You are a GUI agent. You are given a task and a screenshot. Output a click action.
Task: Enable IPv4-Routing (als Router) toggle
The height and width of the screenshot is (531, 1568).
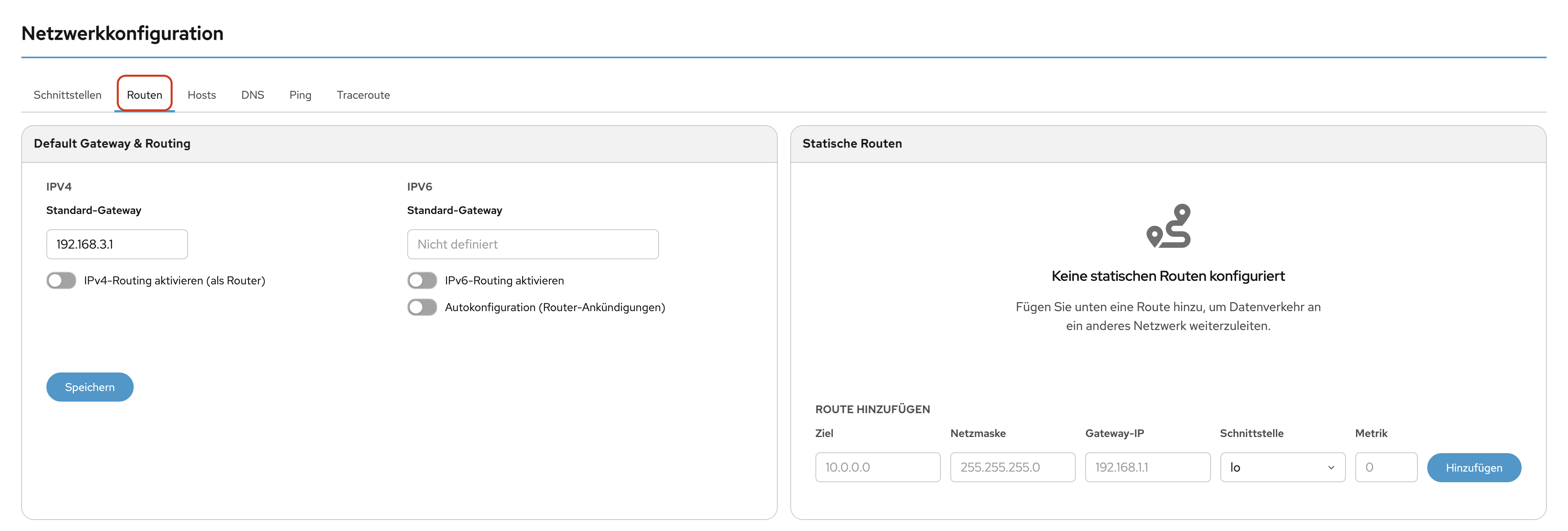(61, 280)
